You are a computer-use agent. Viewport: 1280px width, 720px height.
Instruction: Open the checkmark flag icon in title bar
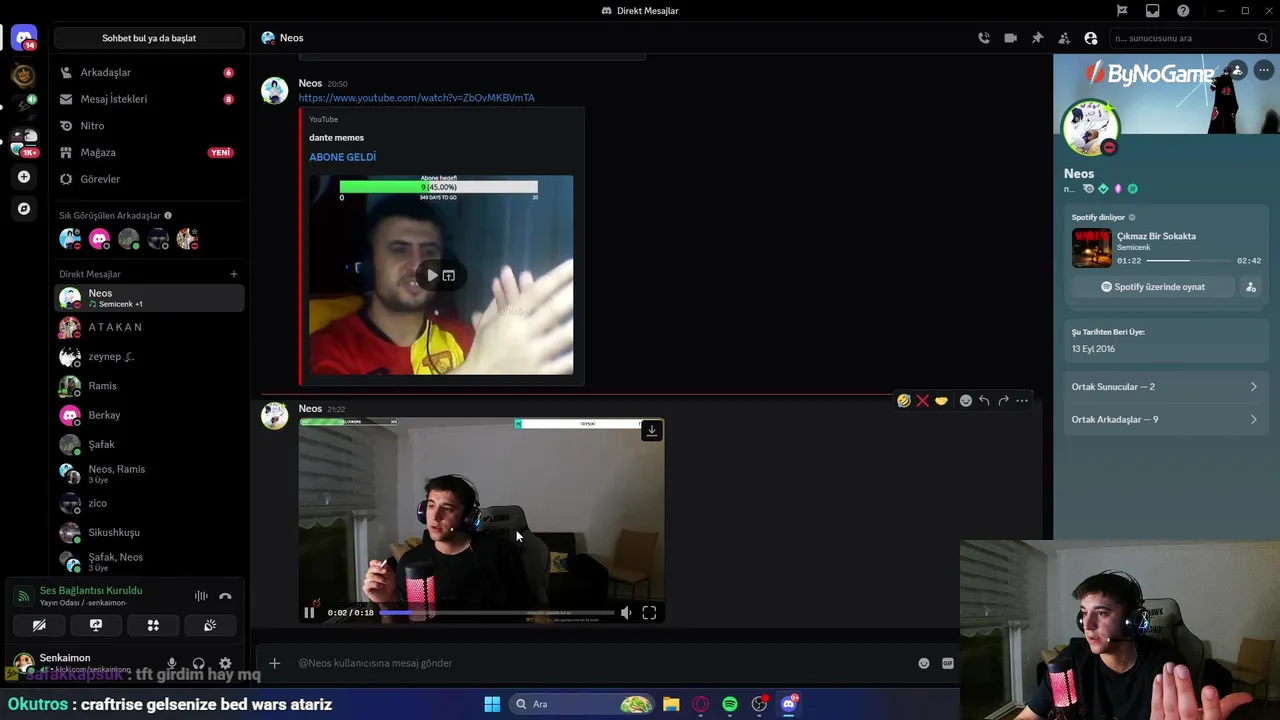1122,11
